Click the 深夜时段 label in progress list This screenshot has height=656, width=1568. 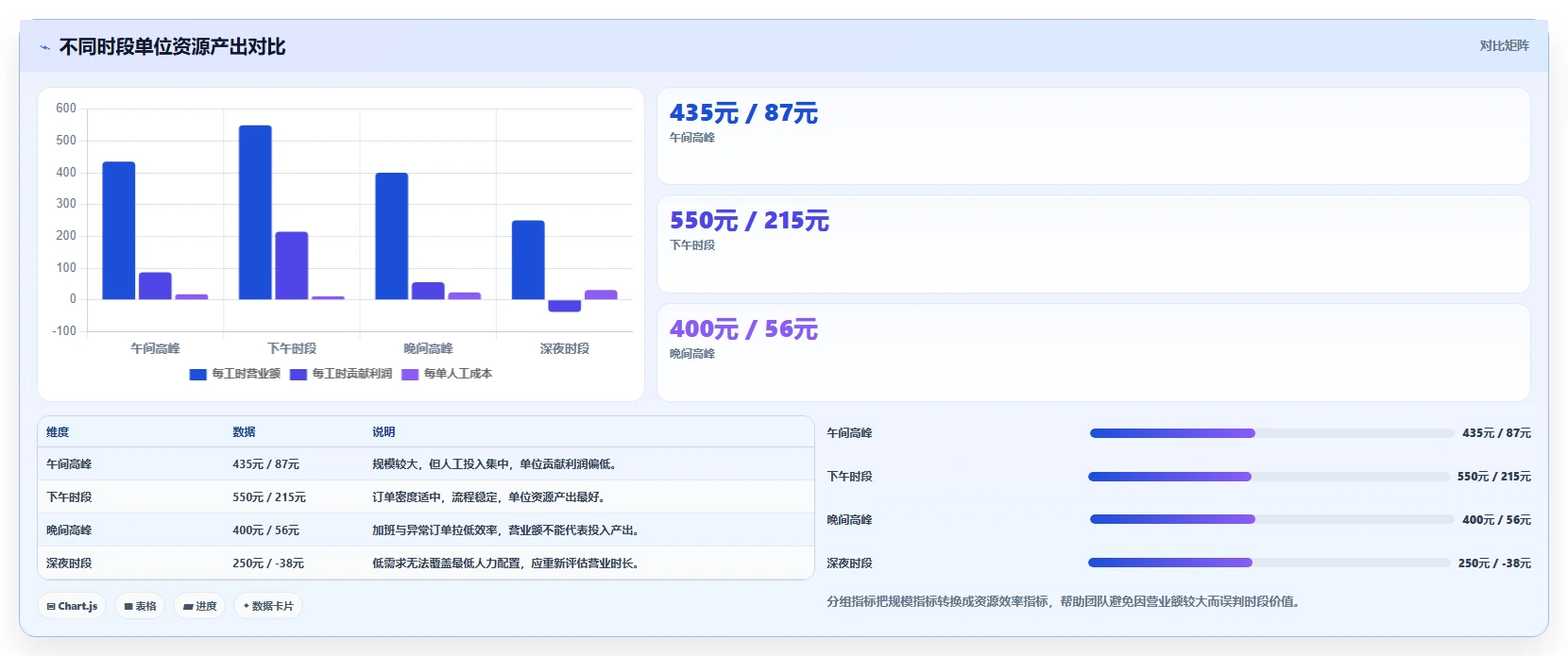(x=849, y=563)
